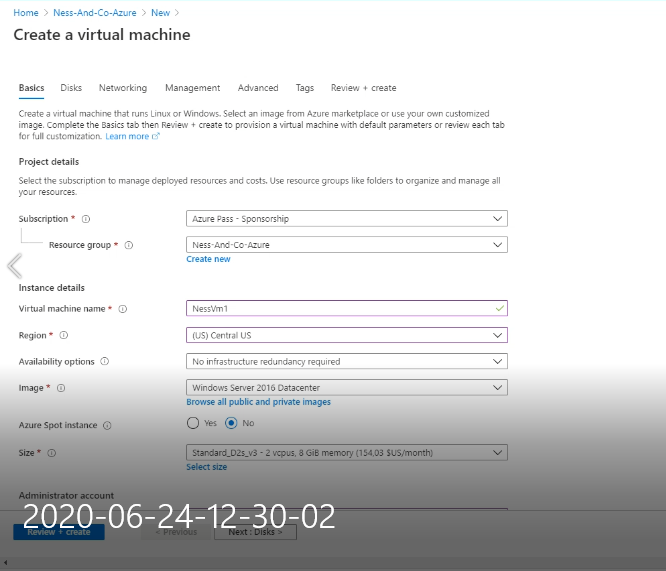Switch to the Networking tab
Viewport: 666px width, 571px height.
coord(123,88)
